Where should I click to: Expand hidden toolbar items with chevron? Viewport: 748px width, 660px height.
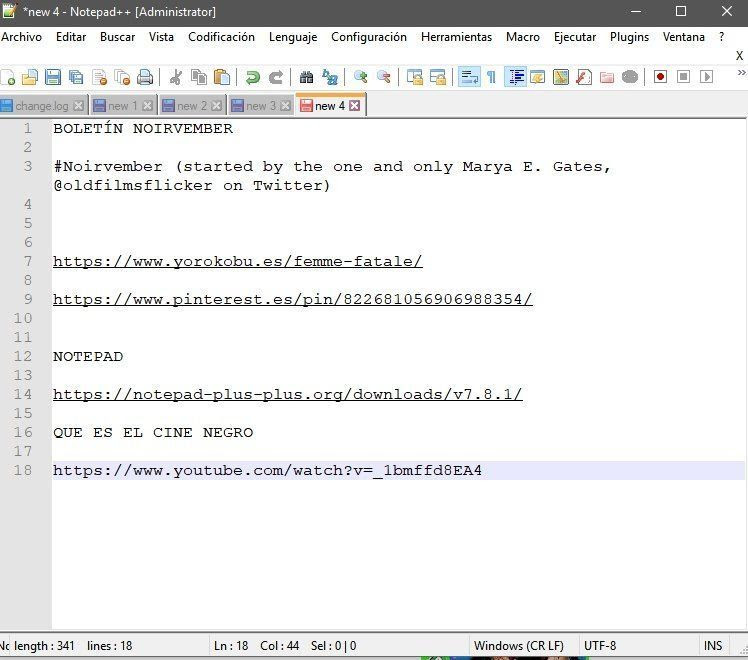(x=741, y=73)
